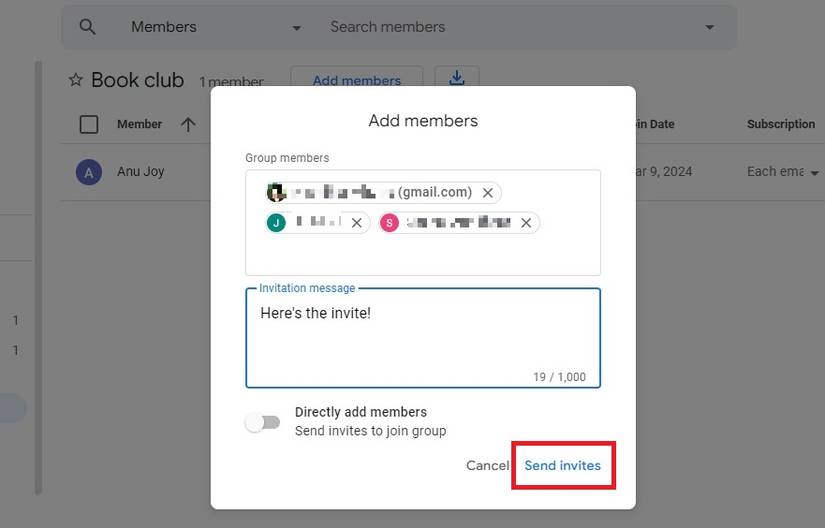Toggle Directly add members switch
The image size is (825, 528).
[263, 422]
